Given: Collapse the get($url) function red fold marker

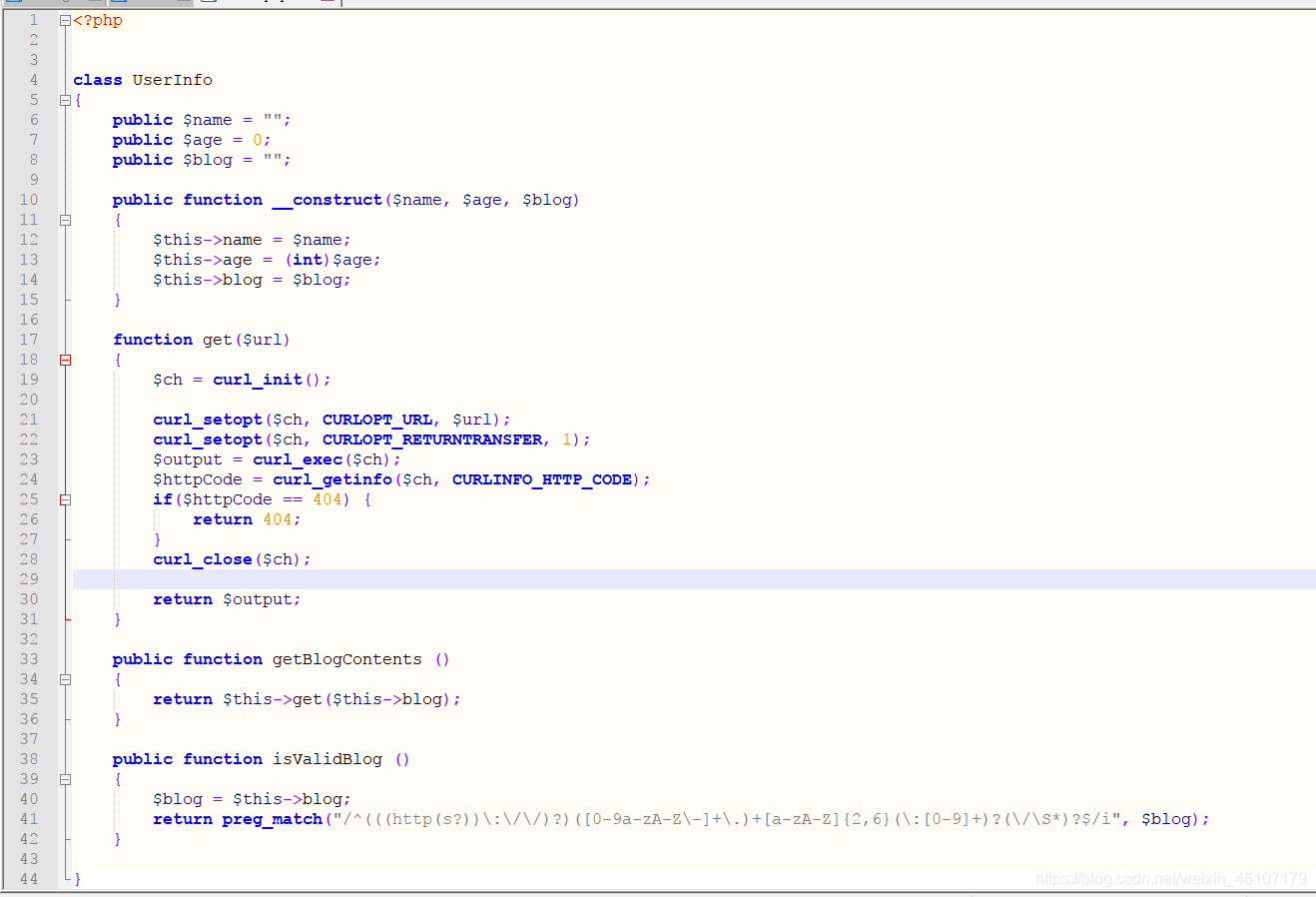Looking at the screenshot, I should point(65,360).
